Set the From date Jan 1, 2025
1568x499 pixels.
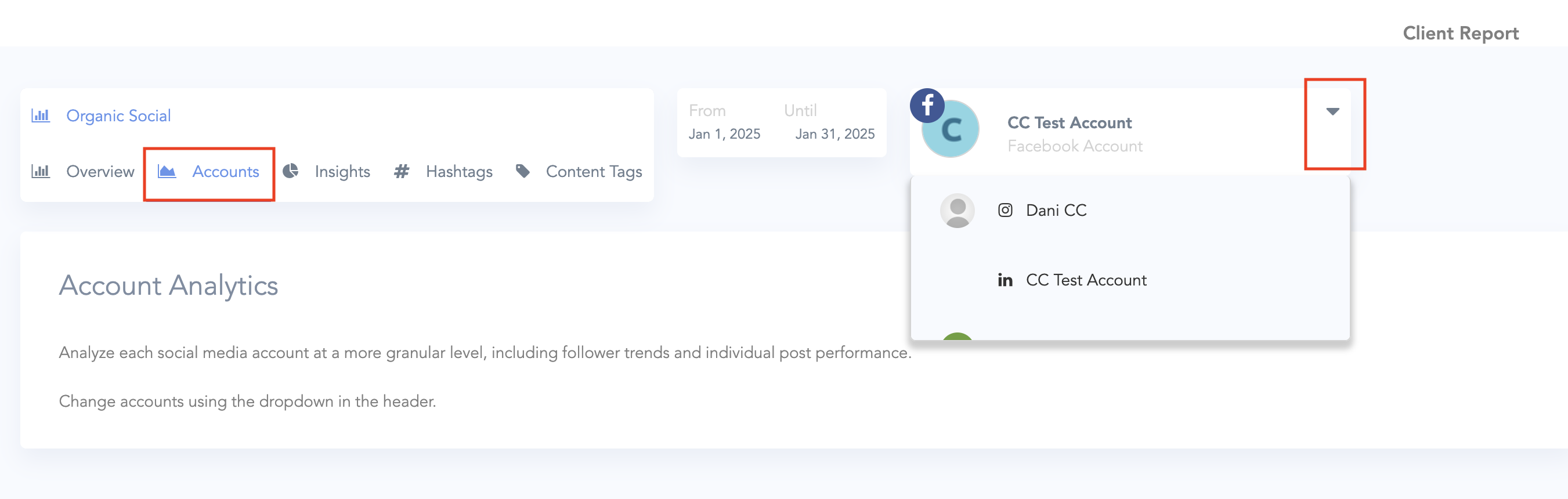pyautogui.click(x=724, y=134)
